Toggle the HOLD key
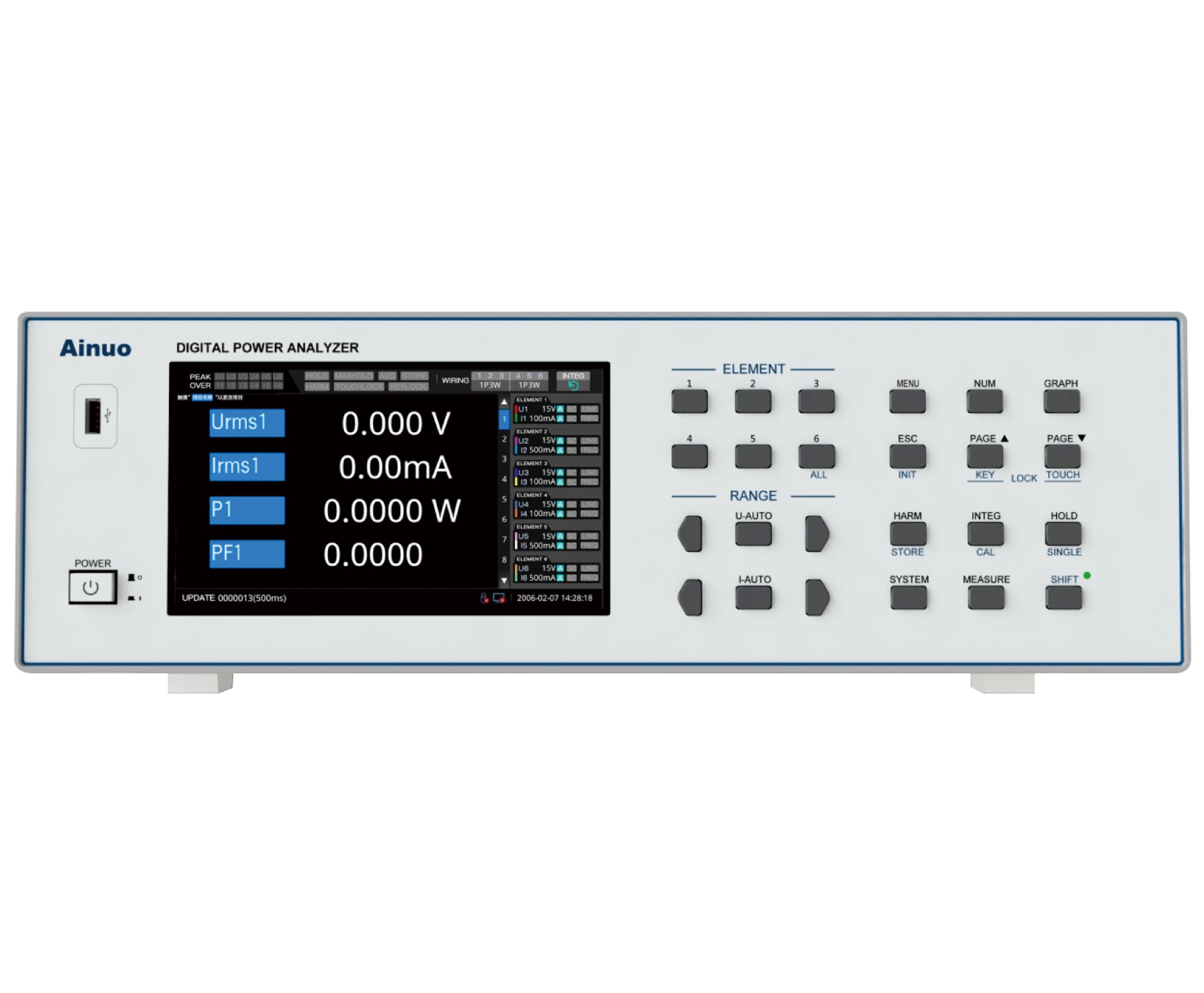The width and height of the screenshot is (1204, 993). click(x=1063, y=534)
